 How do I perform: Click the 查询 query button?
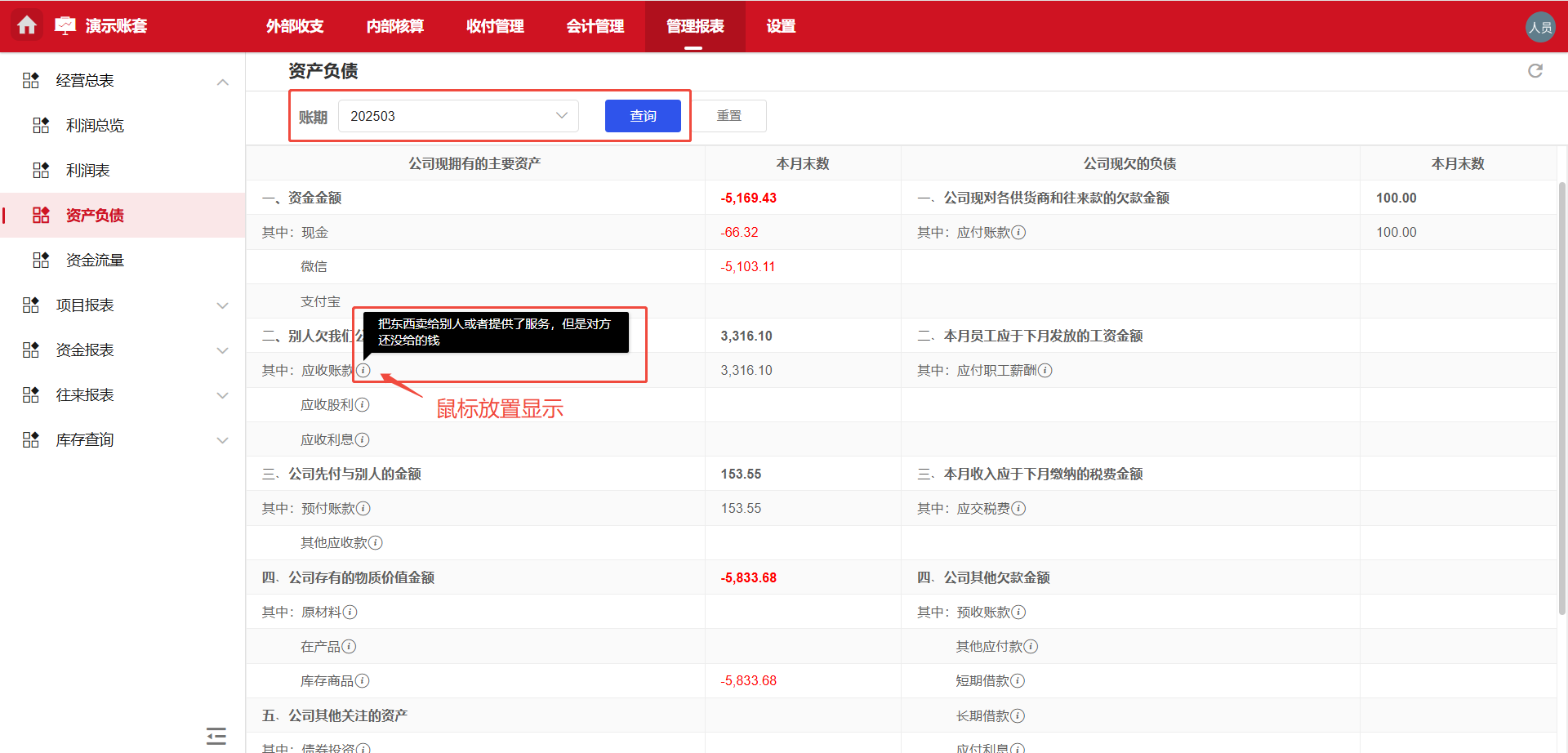point(643,115)
